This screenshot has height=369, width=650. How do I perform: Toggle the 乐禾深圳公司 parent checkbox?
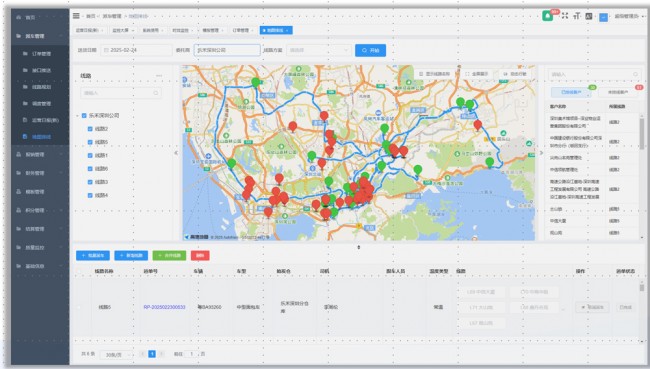click(x=84, y=116)
